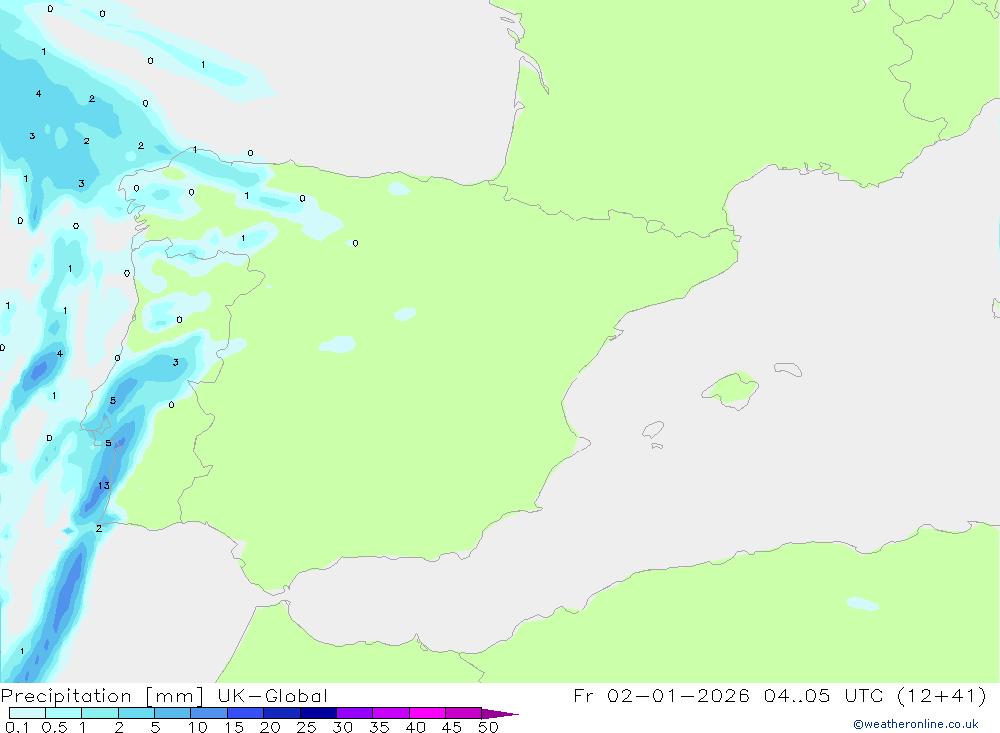
Task: Click the purple swatch between 30 and 35
Action: click(354, 713)
